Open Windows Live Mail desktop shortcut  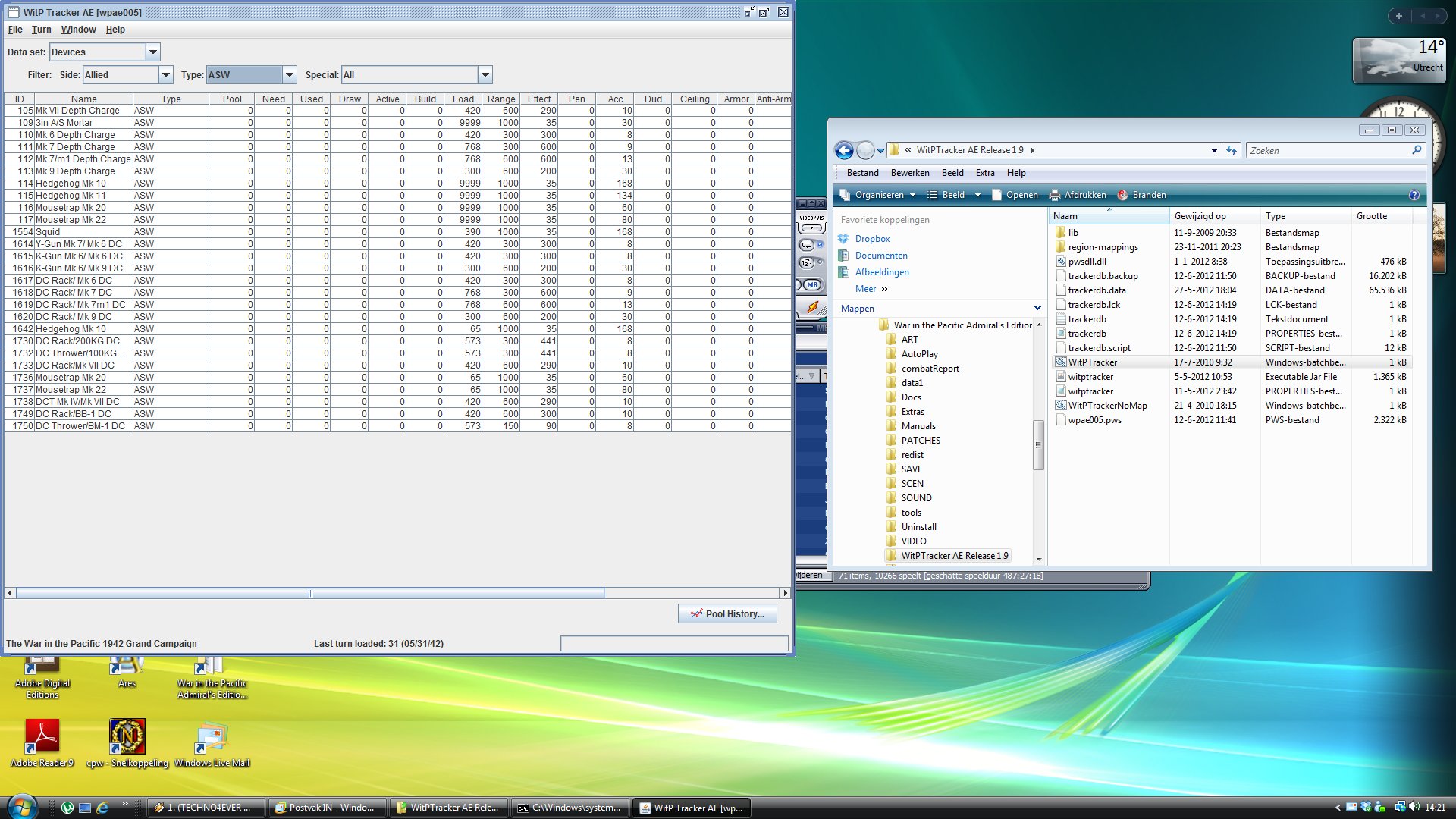coord(212,737)
